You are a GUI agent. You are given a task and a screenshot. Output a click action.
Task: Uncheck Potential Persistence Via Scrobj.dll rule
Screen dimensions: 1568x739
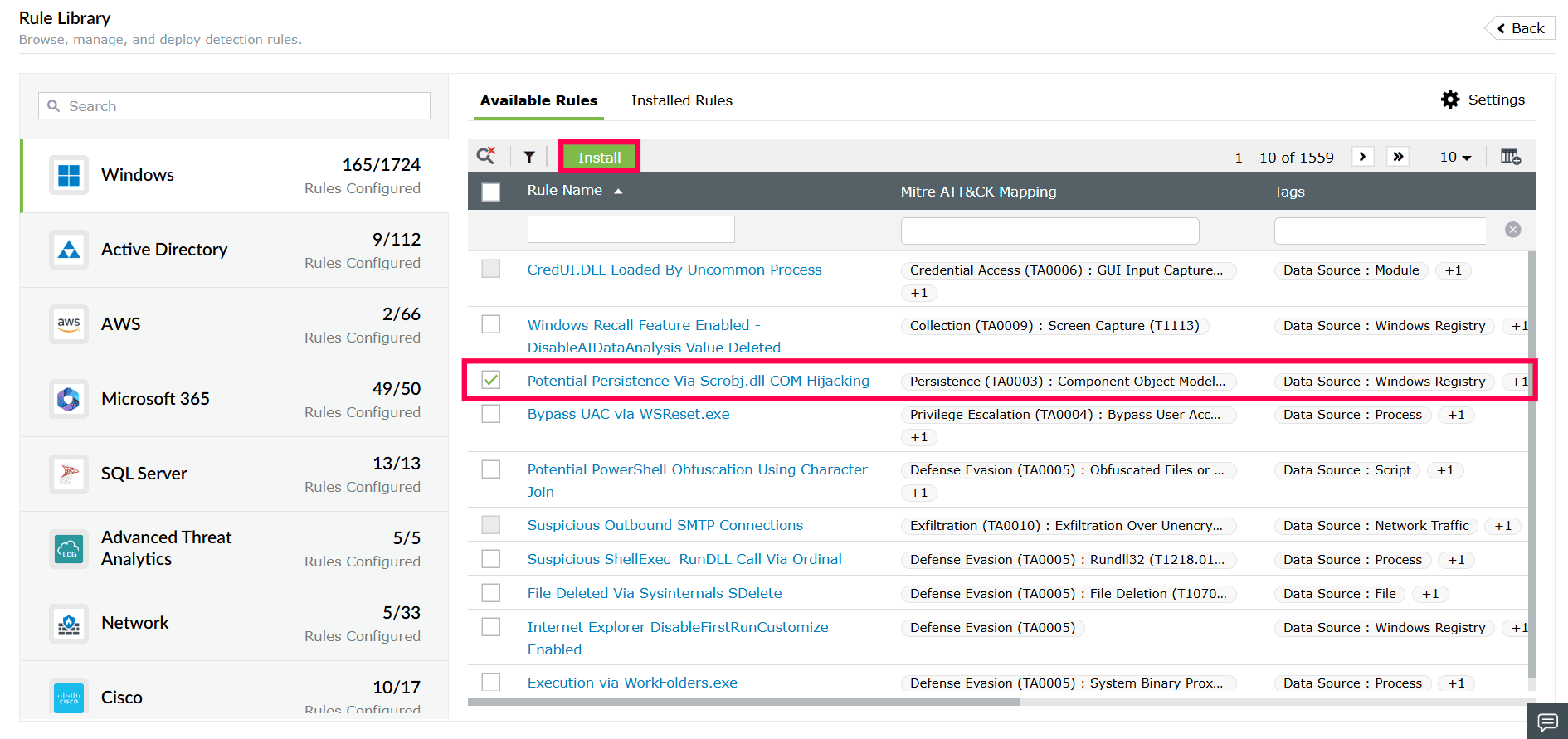point(491,380)
